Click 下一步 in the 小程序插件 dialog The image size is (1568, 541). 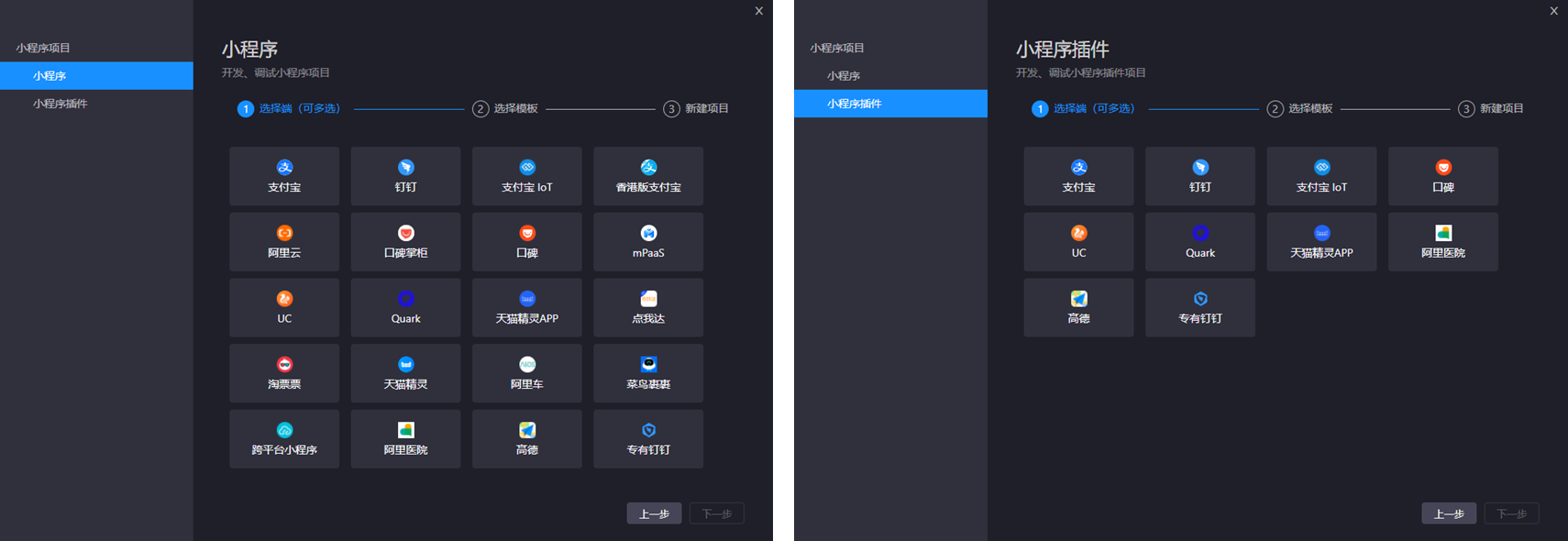point(1511,513)
